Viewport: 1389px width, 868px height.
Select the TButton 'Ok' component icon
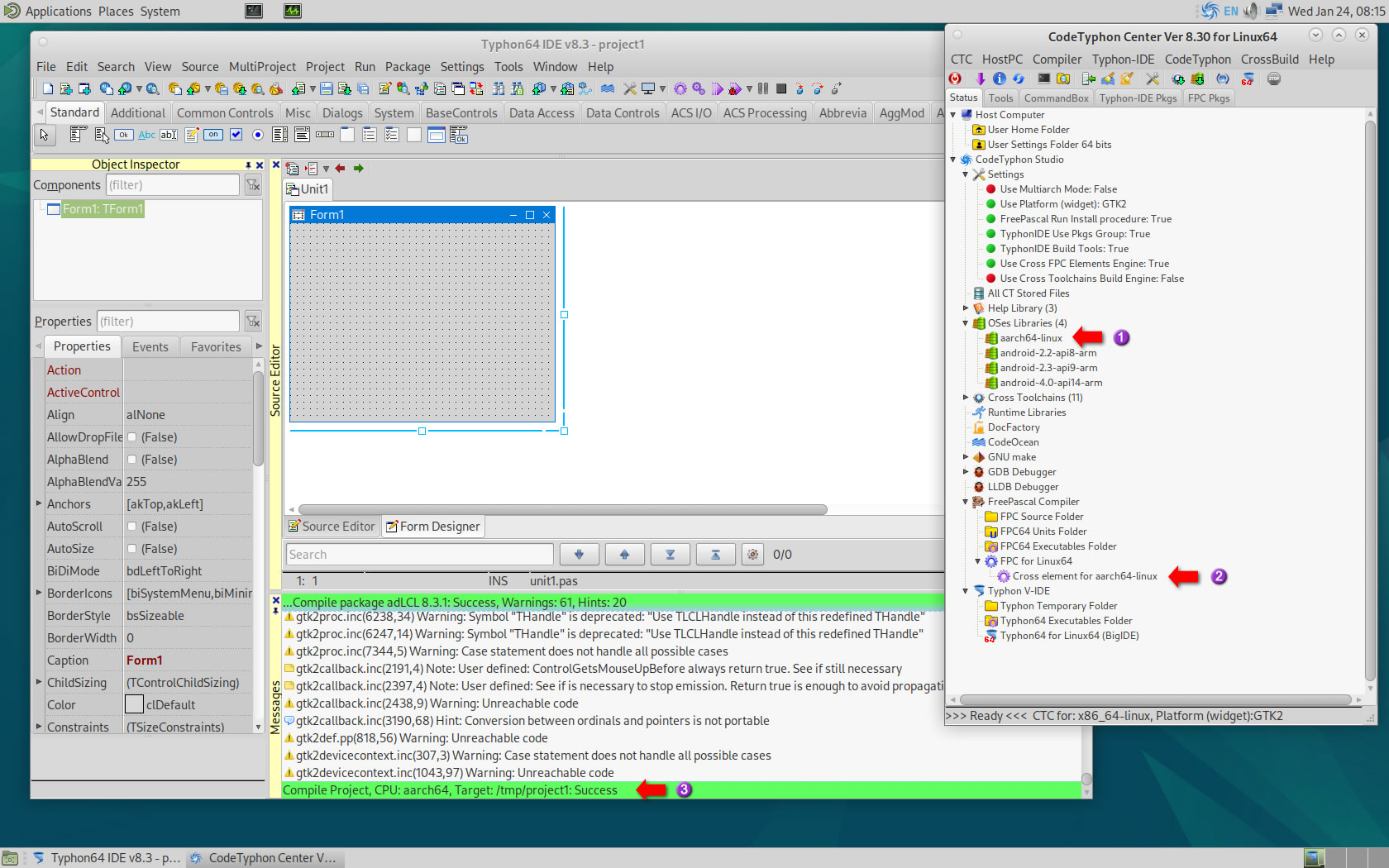[124, 135]
